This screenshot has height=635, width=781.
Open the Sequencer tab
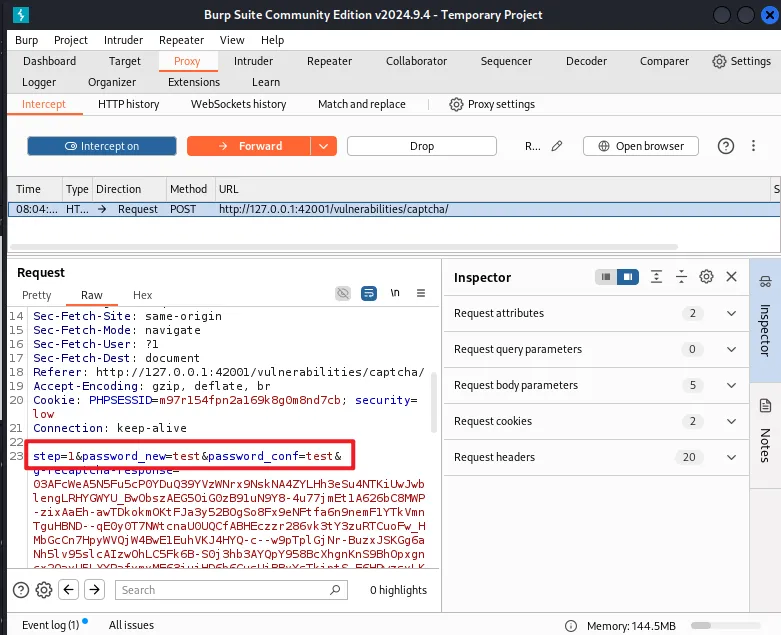506,61
